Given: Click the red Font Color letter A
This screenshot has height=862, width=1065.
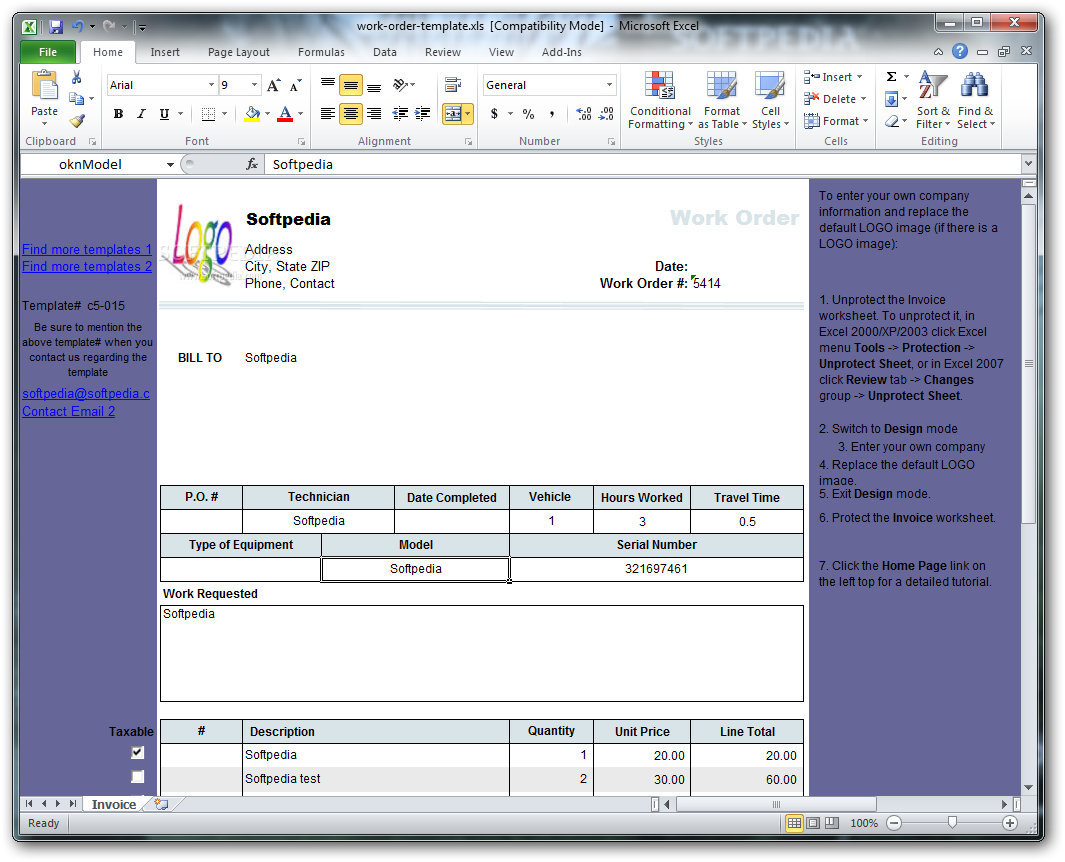Looking at the screenshot, I should [x=285, y=113].
